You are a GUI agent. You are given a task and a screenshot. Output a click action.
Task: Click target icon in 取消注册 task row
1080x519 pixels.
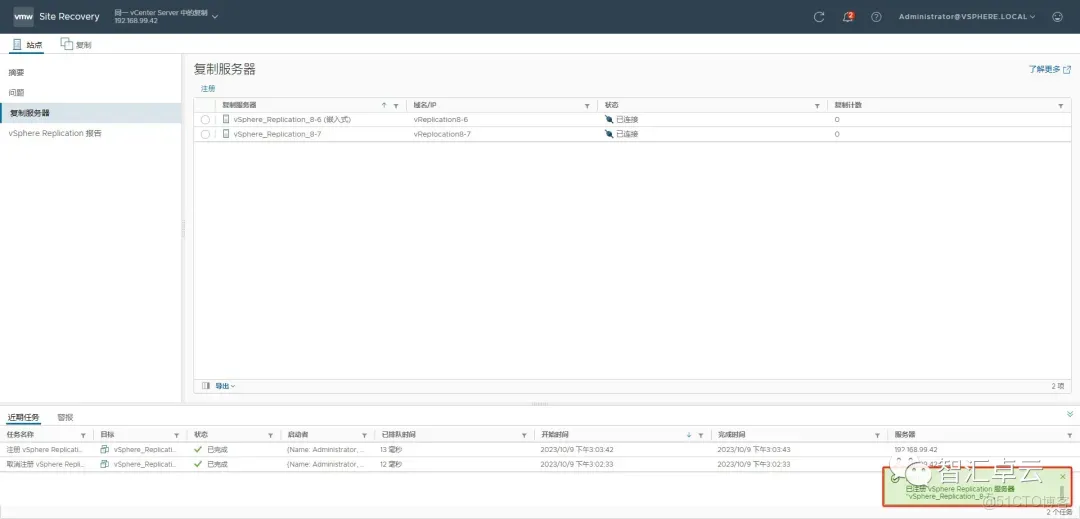tap(105, 464)
